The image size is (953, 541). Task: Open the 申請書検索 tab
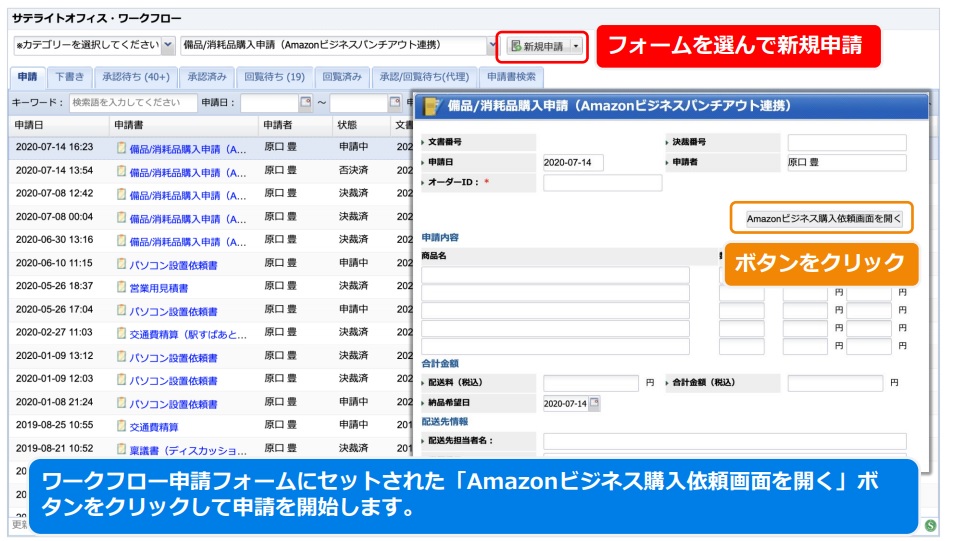(x=511, y=77)
